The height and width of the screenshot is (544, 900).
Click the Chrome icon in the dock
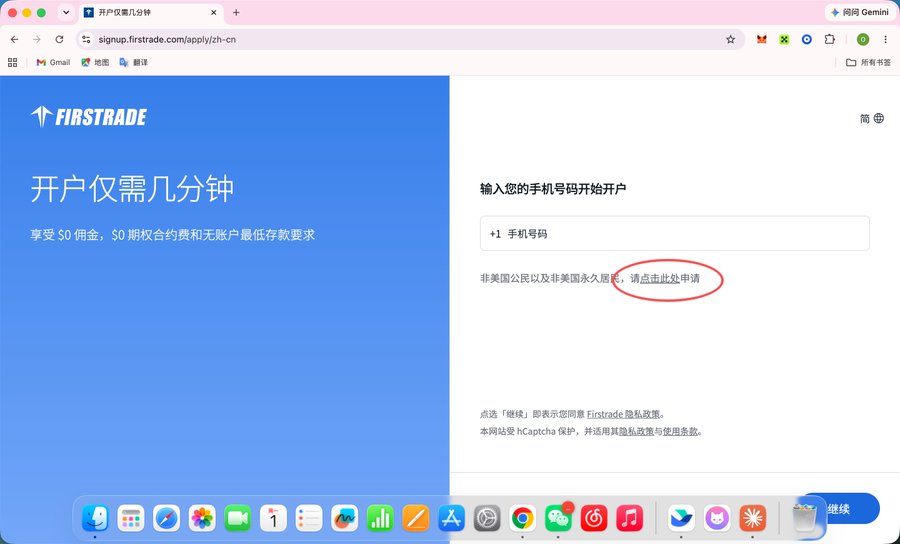coord(522,519)
